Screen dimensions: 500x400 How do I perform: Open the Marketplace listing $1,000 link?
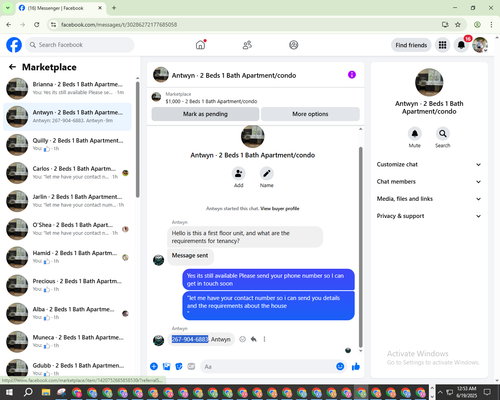(x=211, y=101)
